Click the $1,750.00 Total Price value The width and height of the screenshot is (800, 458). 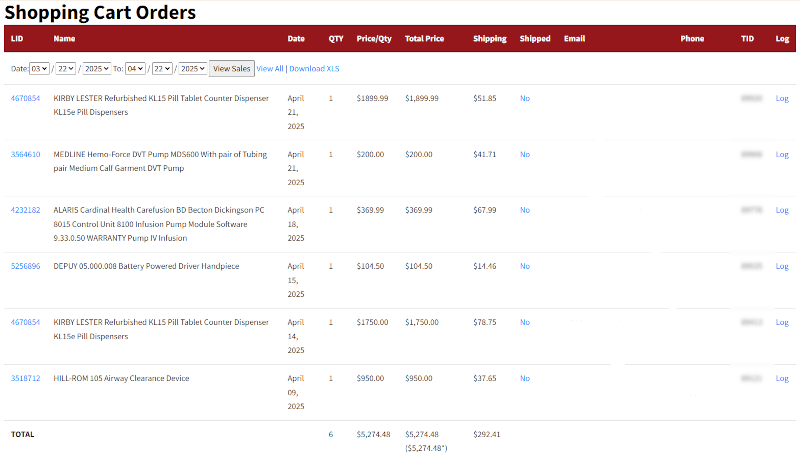click(x=422, y=322)
